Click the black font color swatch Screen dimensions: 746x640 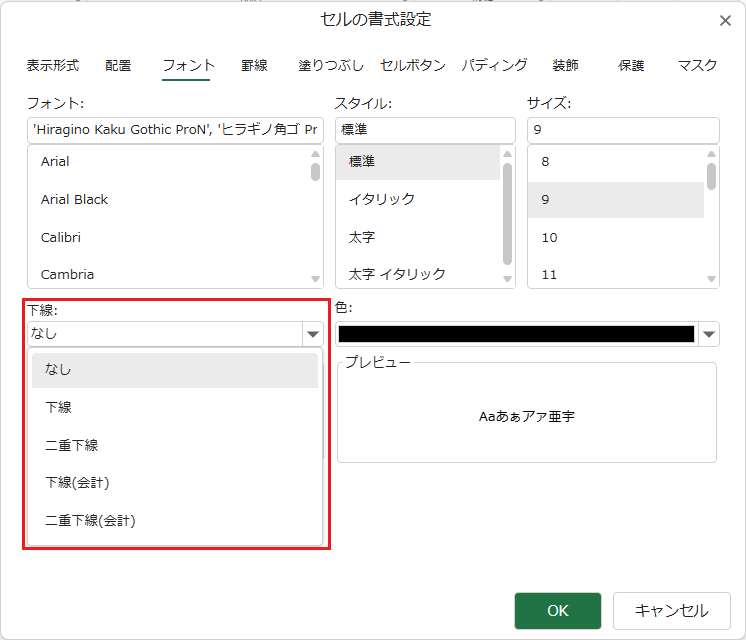(x=516, y=334)
